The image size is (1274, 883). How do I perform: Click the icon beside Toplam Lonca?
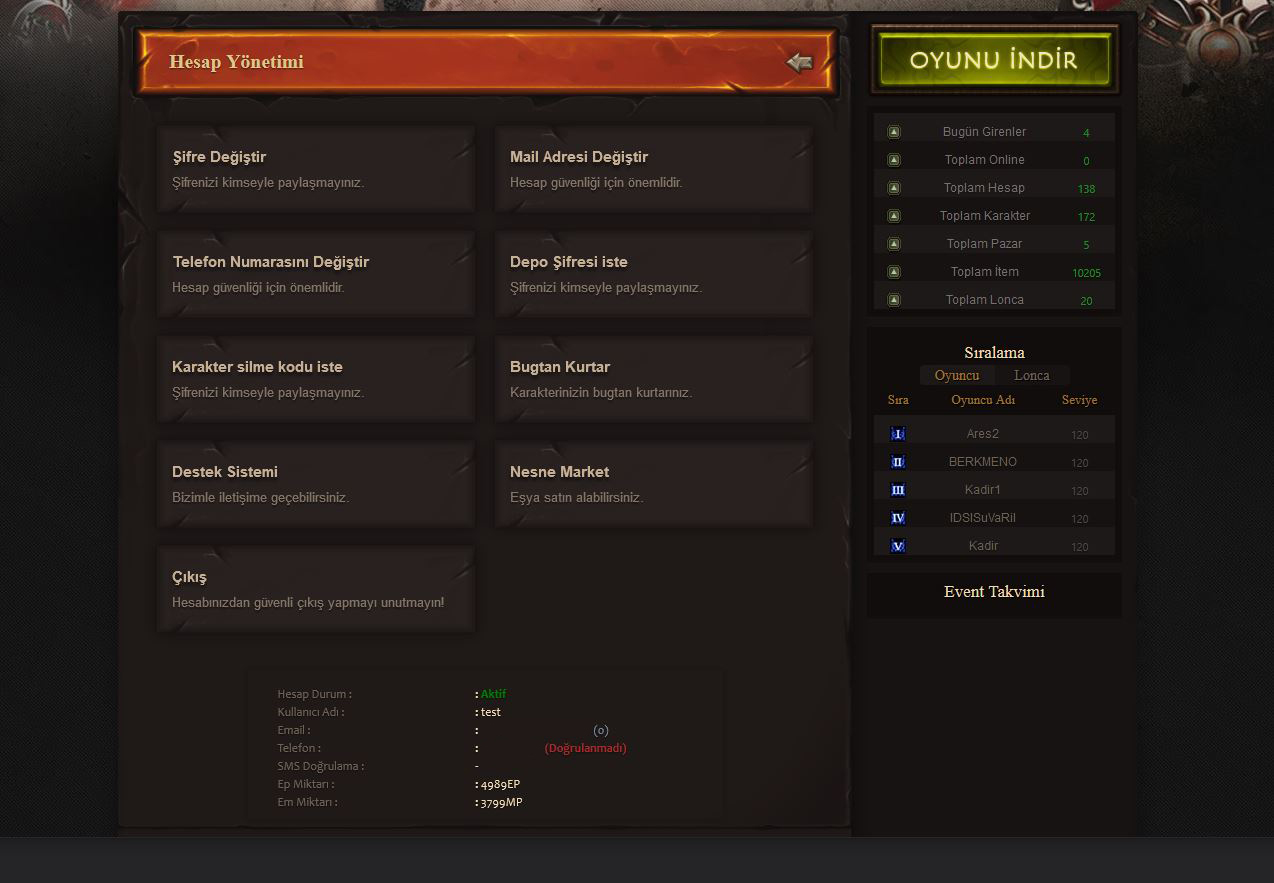894,300
